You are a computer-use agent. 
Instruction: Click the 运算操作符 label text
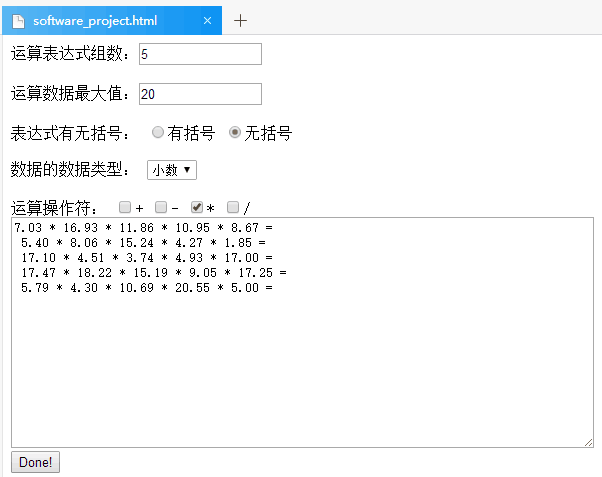[54, 208]
